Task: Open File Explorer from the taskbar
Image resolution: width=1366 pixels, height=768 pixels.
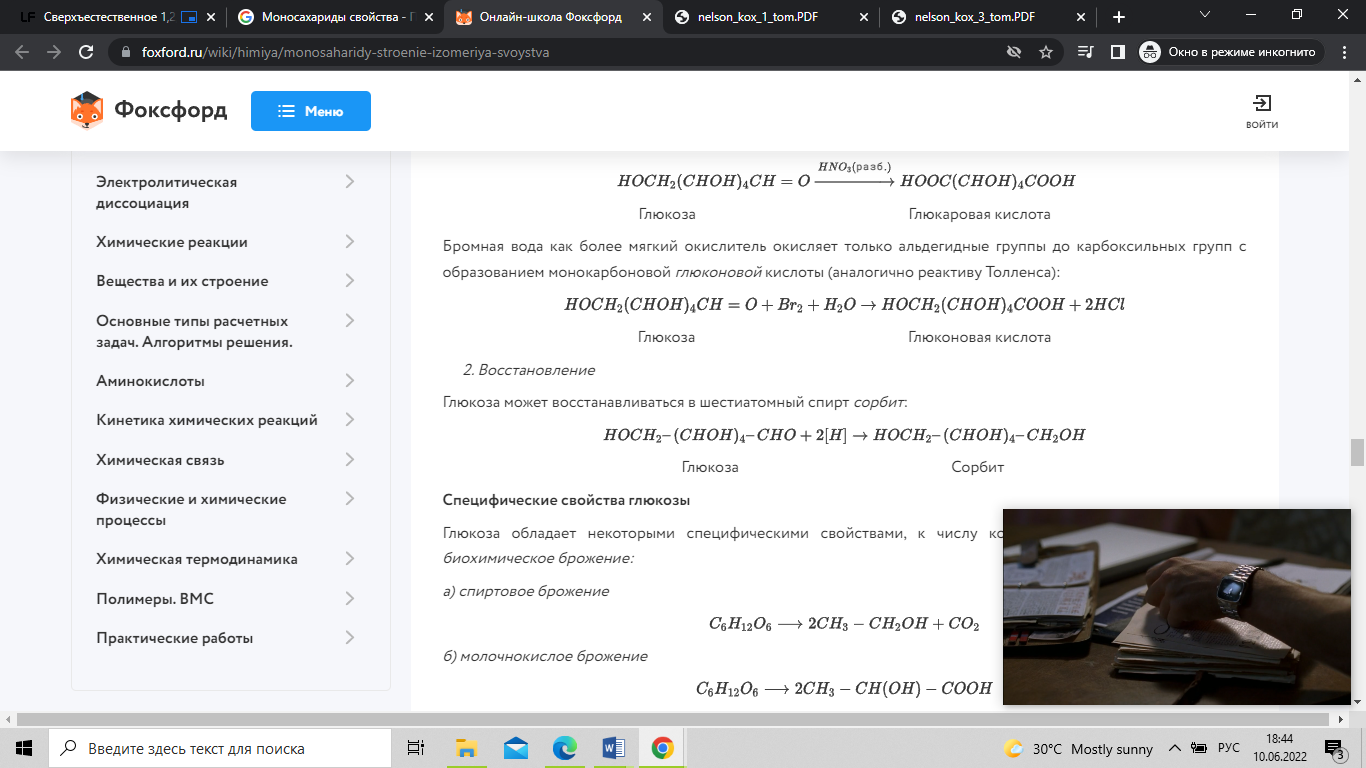Action: [466, 748]
